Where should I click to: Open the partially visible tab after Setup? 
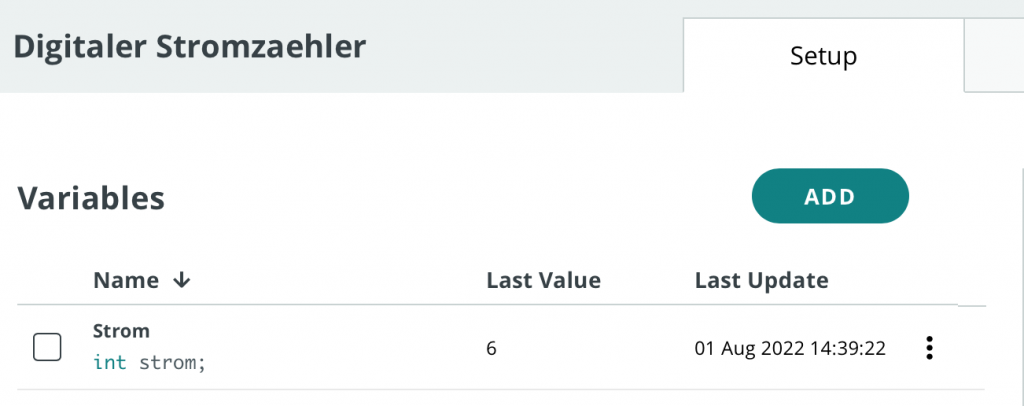pyautogui.click(x=995, y=55)
